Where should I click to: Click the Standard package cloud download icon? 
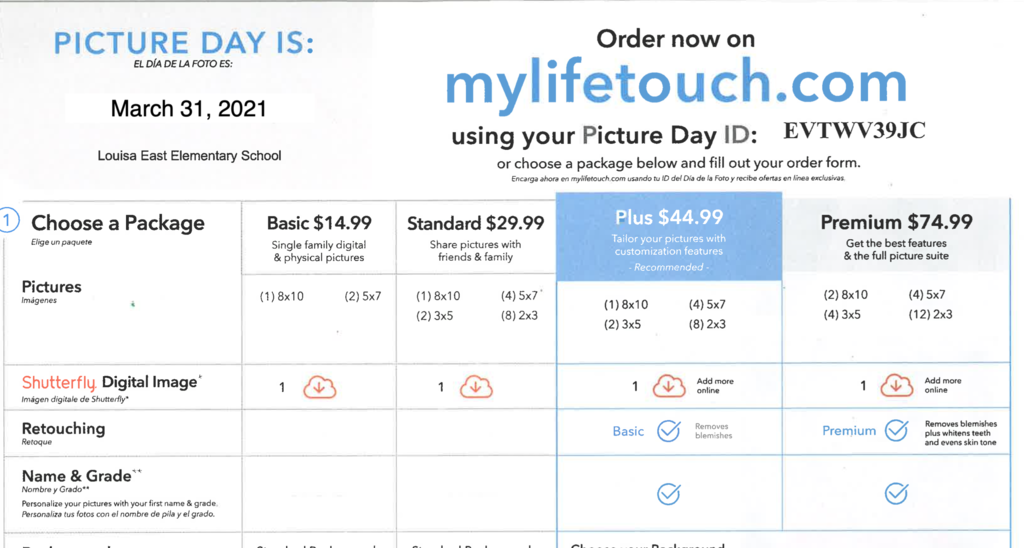(476, 387)
